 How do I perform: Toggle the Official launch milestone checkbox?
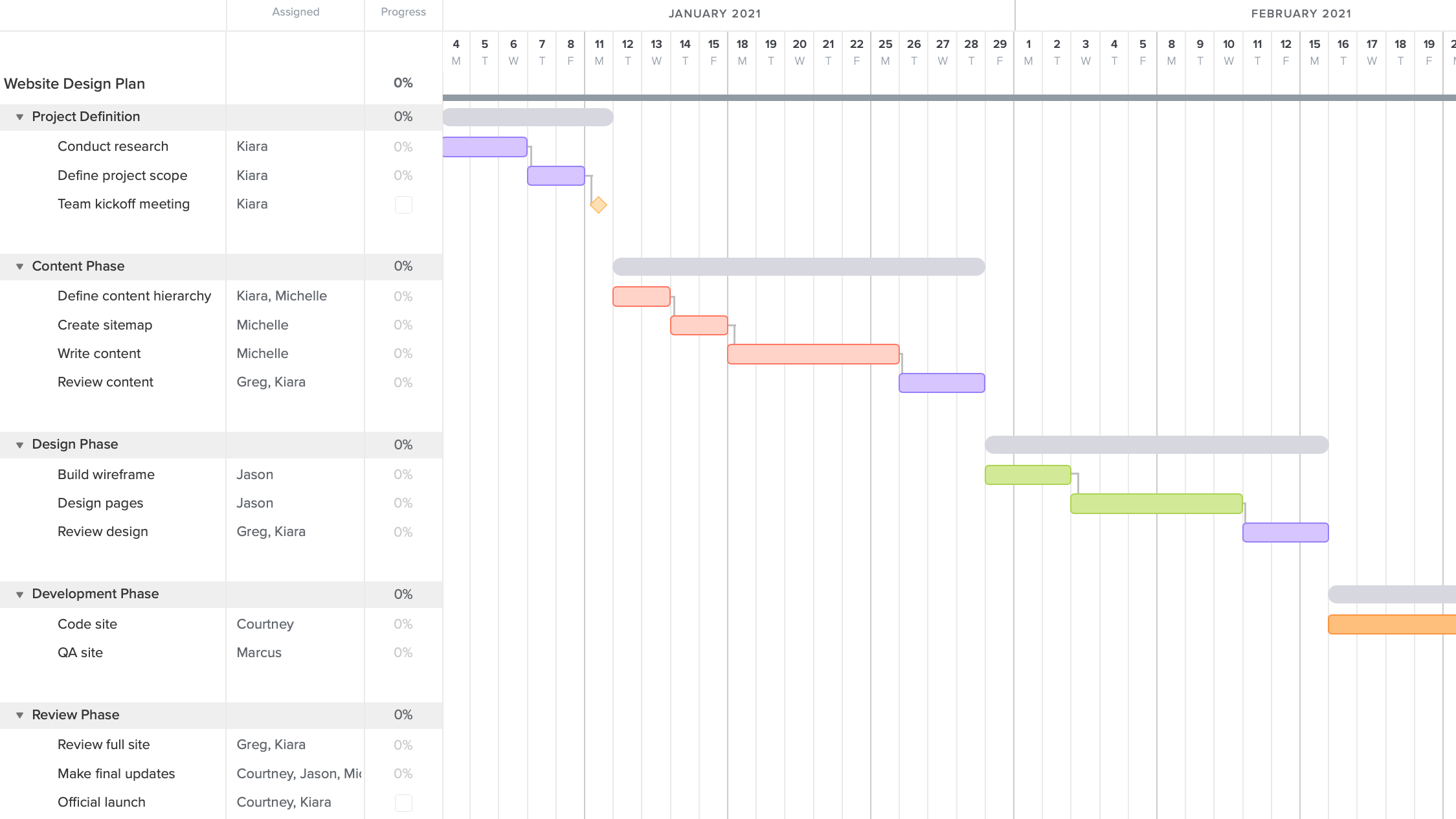click(403, 802)
